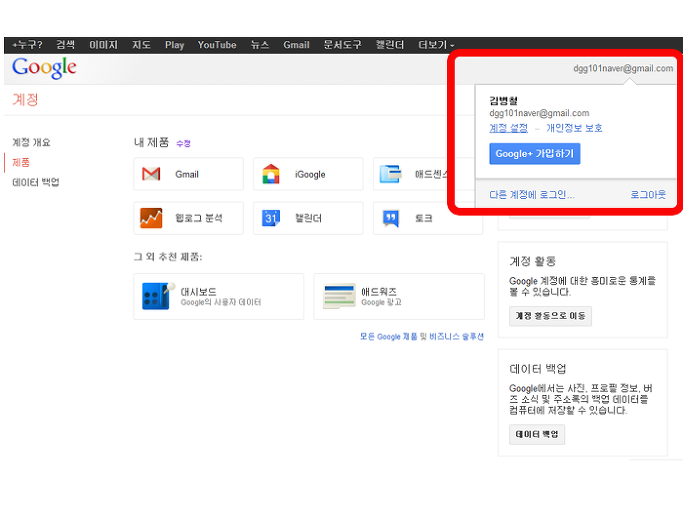Open the 더보기 dropdown in top bar
The image size is (683, 517).
coord(436,45)
